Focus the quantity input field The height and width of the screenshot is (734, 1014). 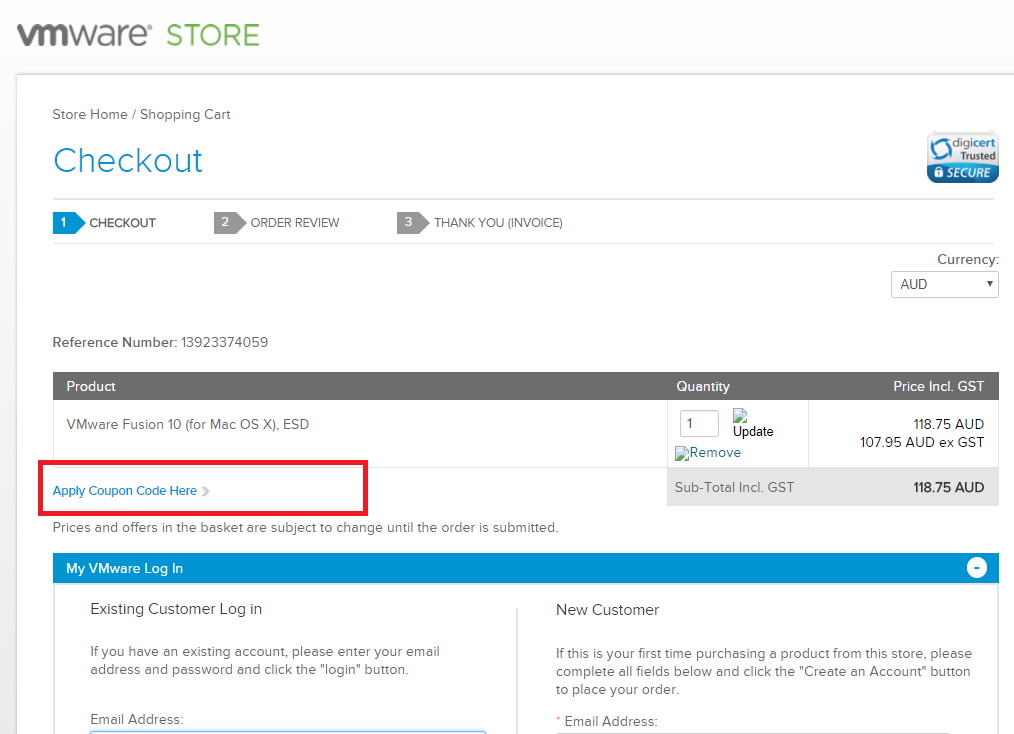pyautogui.click(x=699, y=424)
